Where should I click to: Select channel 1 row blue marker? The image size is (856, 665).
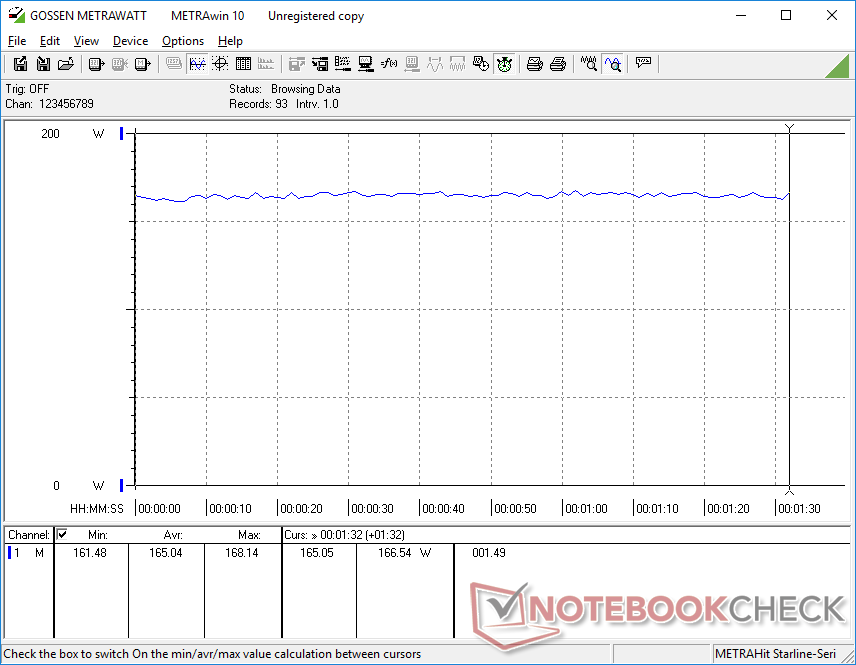9,553
